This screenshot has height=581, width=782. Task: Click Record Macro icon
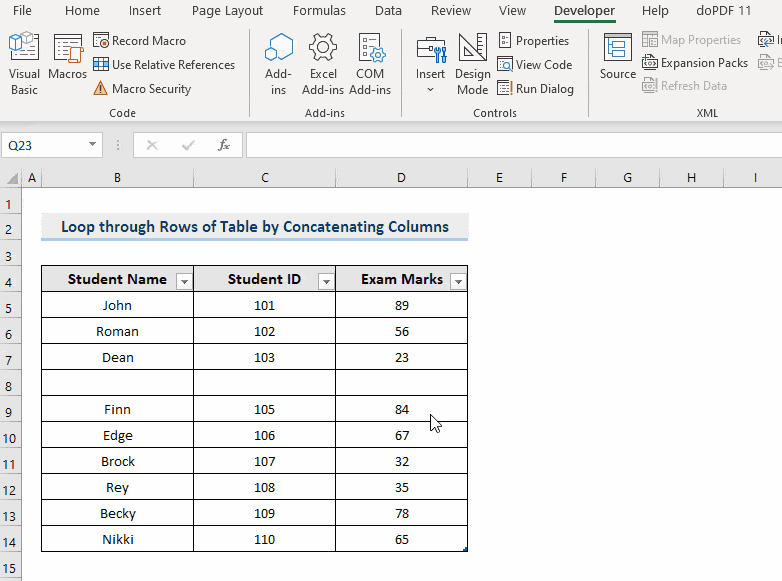(101, 40)
